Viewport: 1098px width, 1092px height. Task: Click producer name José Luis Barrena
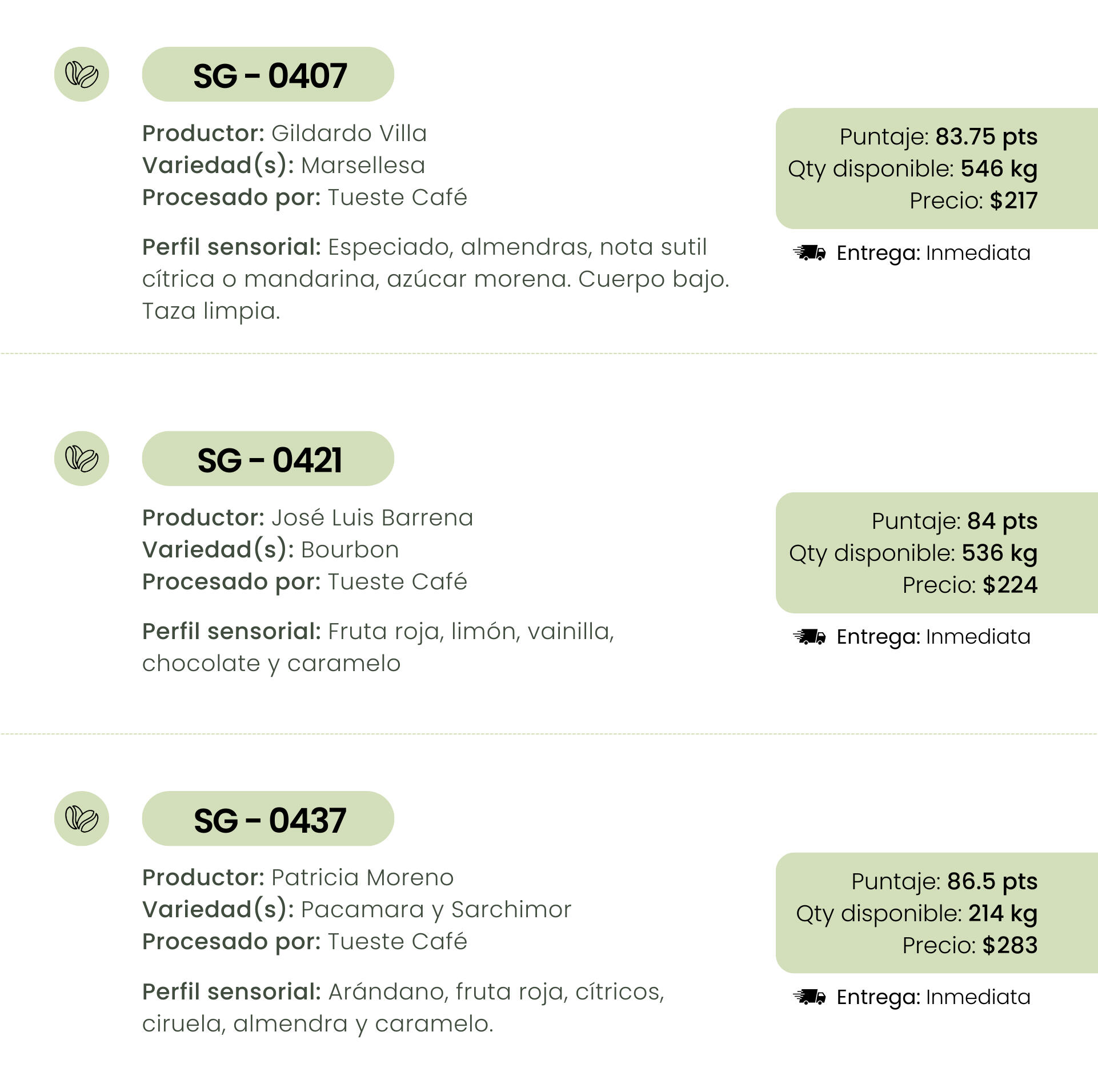[372, 517]
